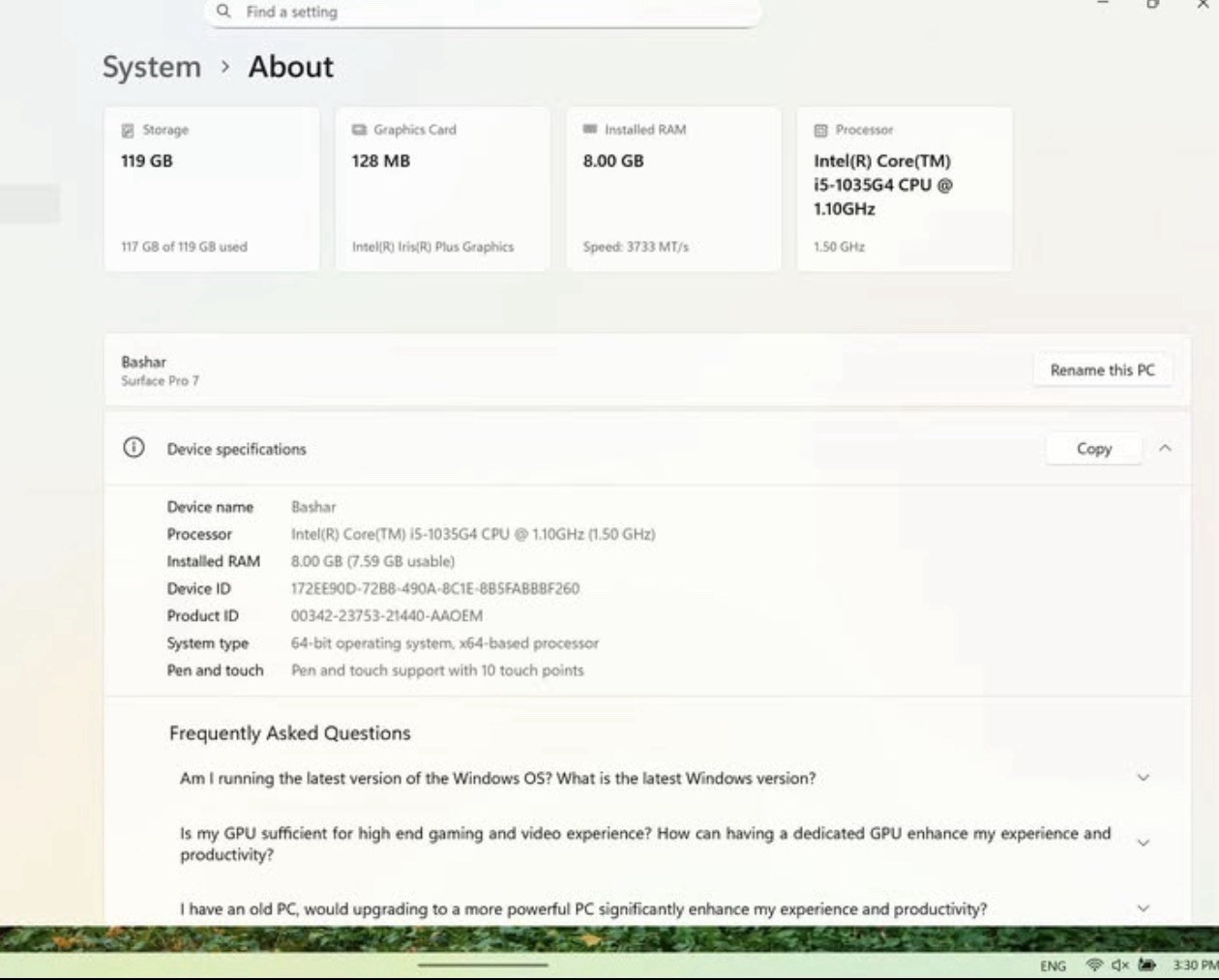This screenshot has width=1219, height=980.
Task: Open the Installed RAM 8.00 GB card
Action: [x=673, y=189]
